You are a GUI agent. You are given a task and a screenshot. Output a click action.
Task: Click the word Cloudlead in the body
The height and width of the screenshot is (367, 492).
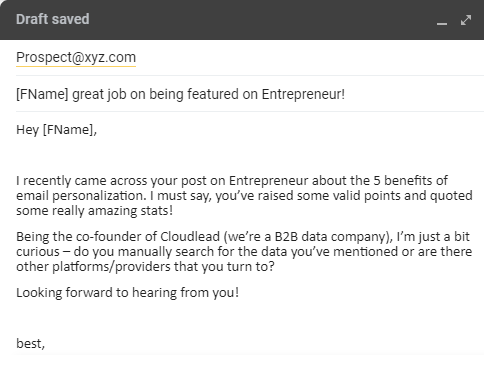tap(190, 236)
